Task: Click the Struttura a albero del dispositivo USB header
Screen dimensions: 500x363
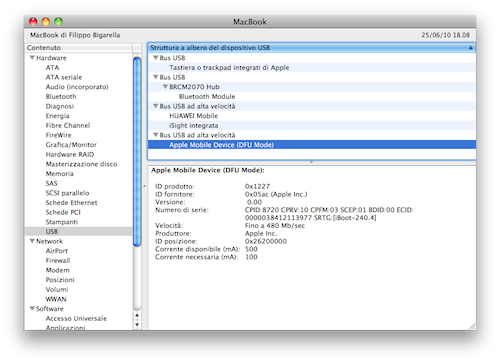Action: coord(312,48)
